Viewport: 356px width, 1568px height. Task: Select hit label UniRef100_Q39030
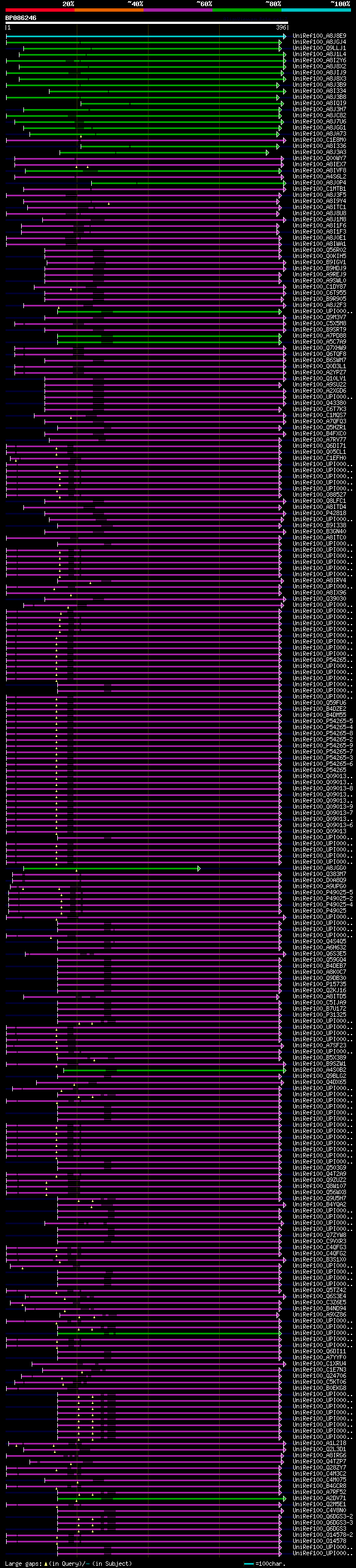pos(319,598)
